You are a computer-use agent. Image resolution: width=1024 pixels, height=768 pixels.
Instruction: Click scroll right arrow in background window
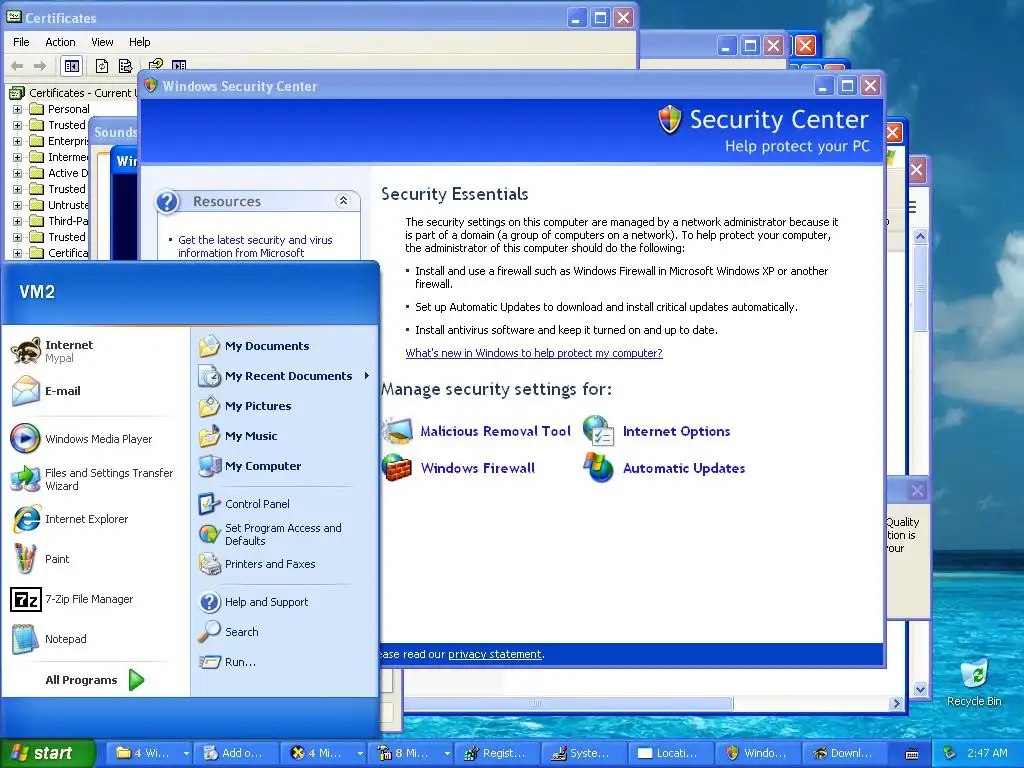(x=896, y=703)
